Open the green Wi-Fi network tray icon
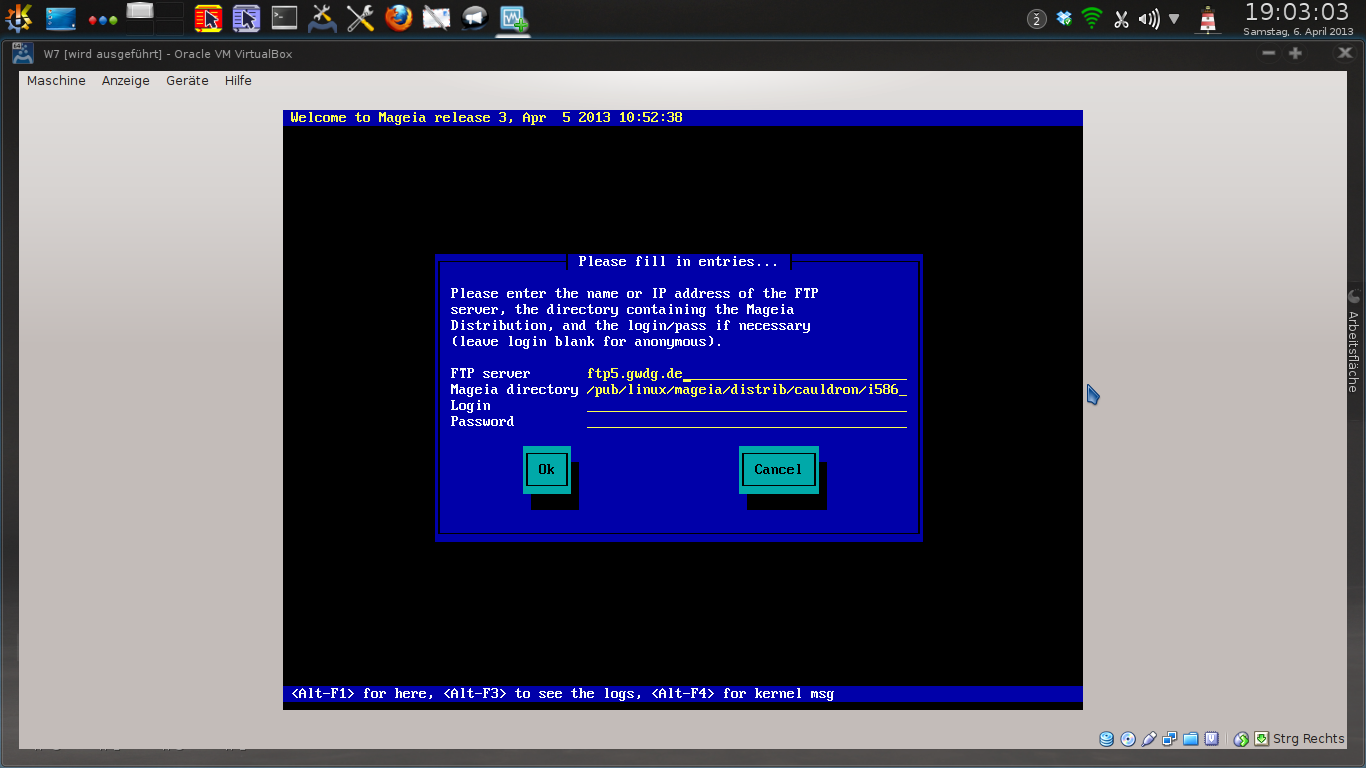The image size is (1366, 768). [1092, 19]
